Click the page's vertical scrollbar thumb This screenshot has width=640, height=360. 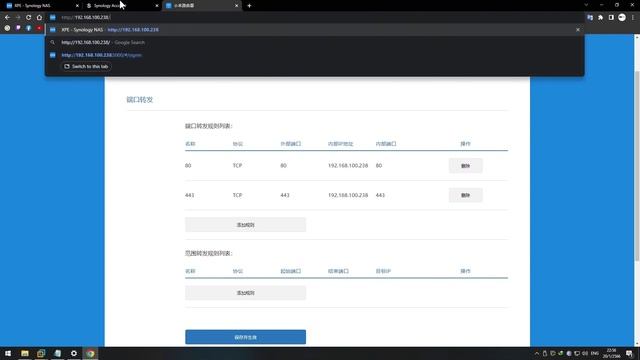pos(637,165)
